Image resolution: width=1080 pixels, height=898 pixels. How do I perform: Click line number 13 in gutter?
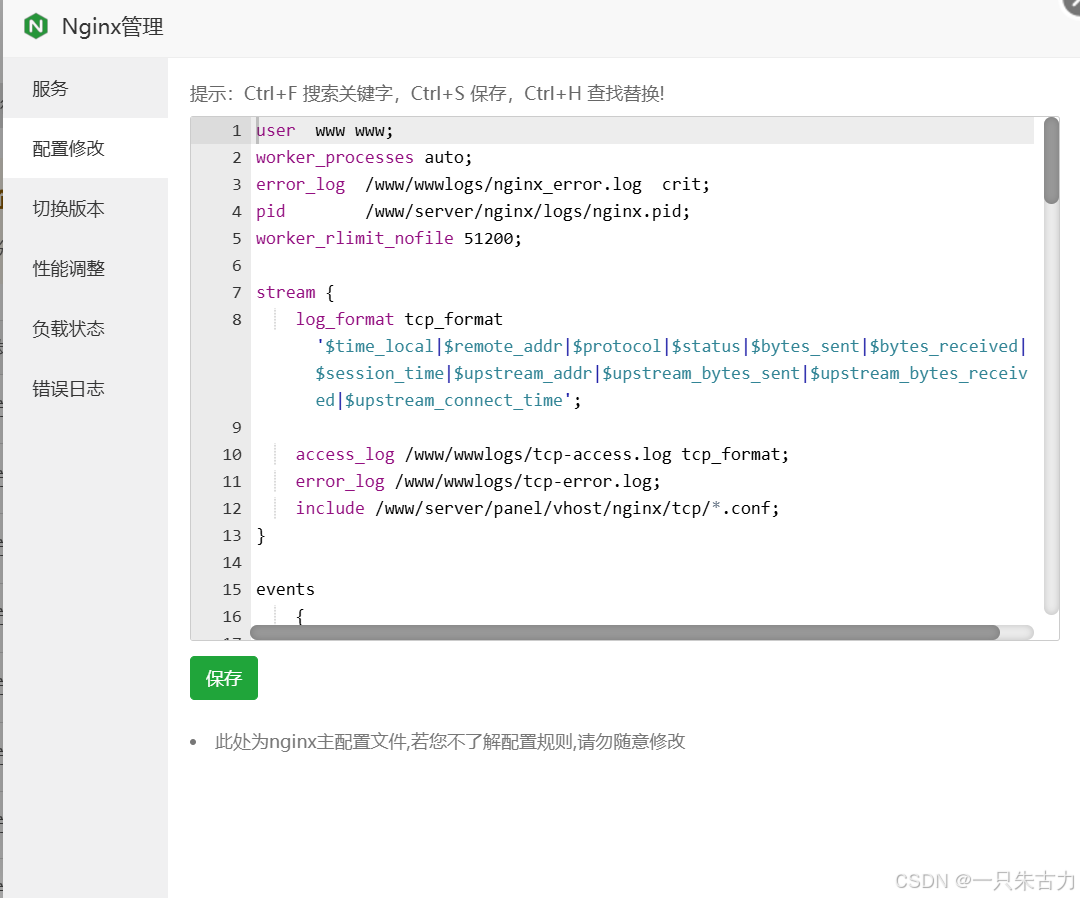[232, 535]
